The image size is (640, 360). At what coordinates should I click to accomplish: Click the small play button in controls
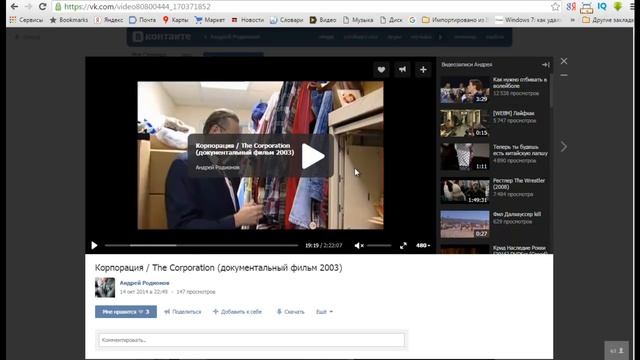(x=94, y=245)
